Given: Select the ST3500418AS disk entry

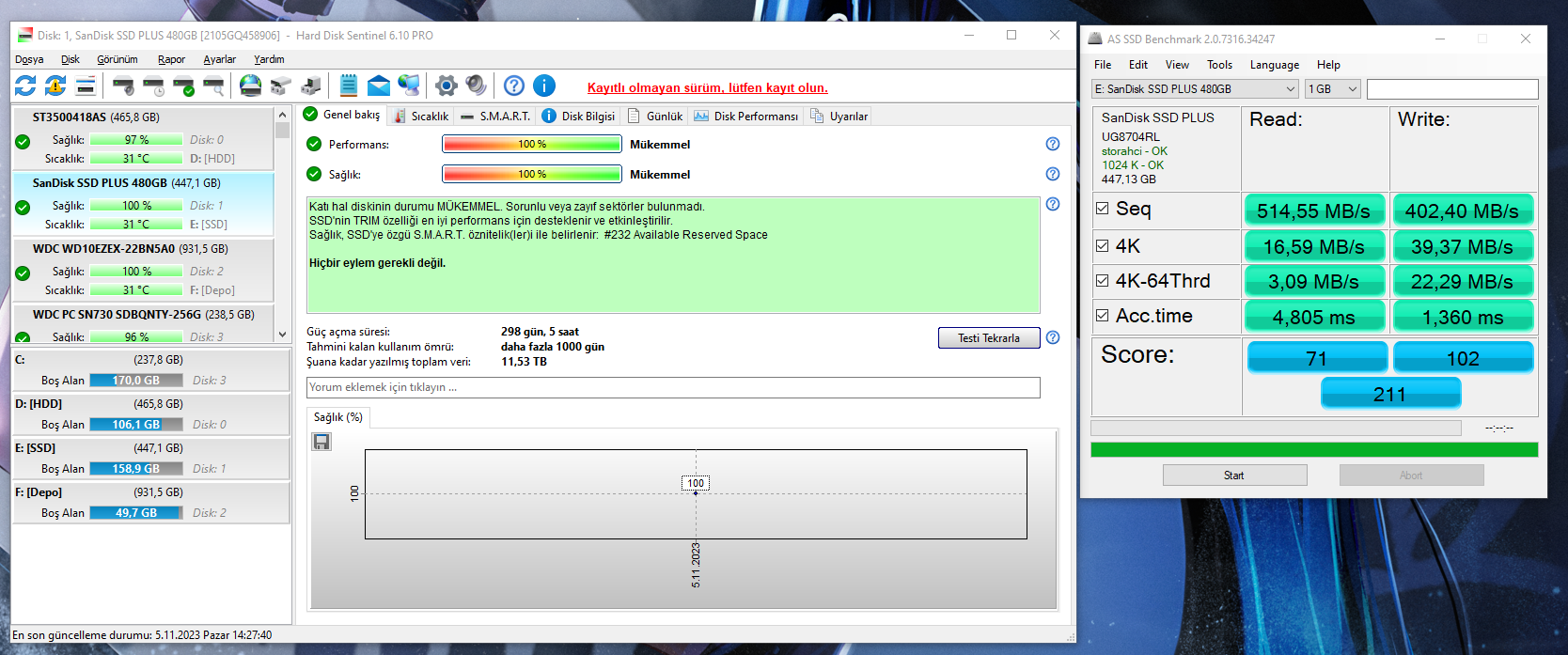Looking at the screenshot, I should tap(143, 138).
